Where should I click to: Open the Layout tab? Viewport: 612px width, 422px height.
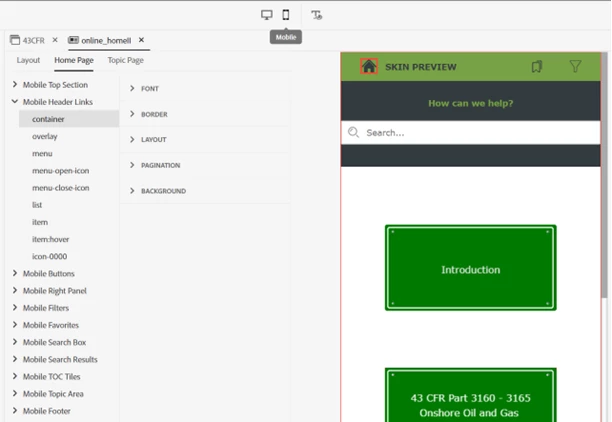pyautogui.click(x=28, y=60)
